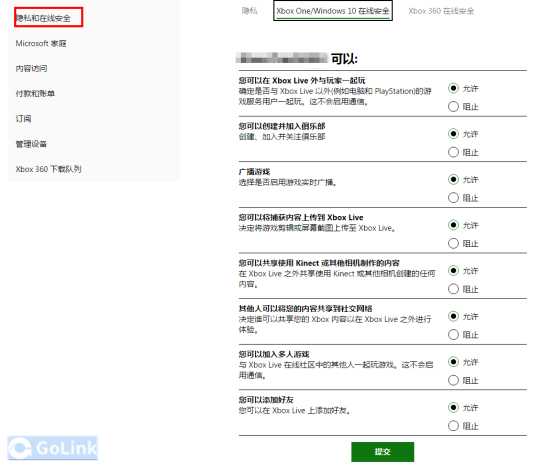
Task: Choose 允许 for 创建并加入俱乐部
Action: click(x=453, y=134)
